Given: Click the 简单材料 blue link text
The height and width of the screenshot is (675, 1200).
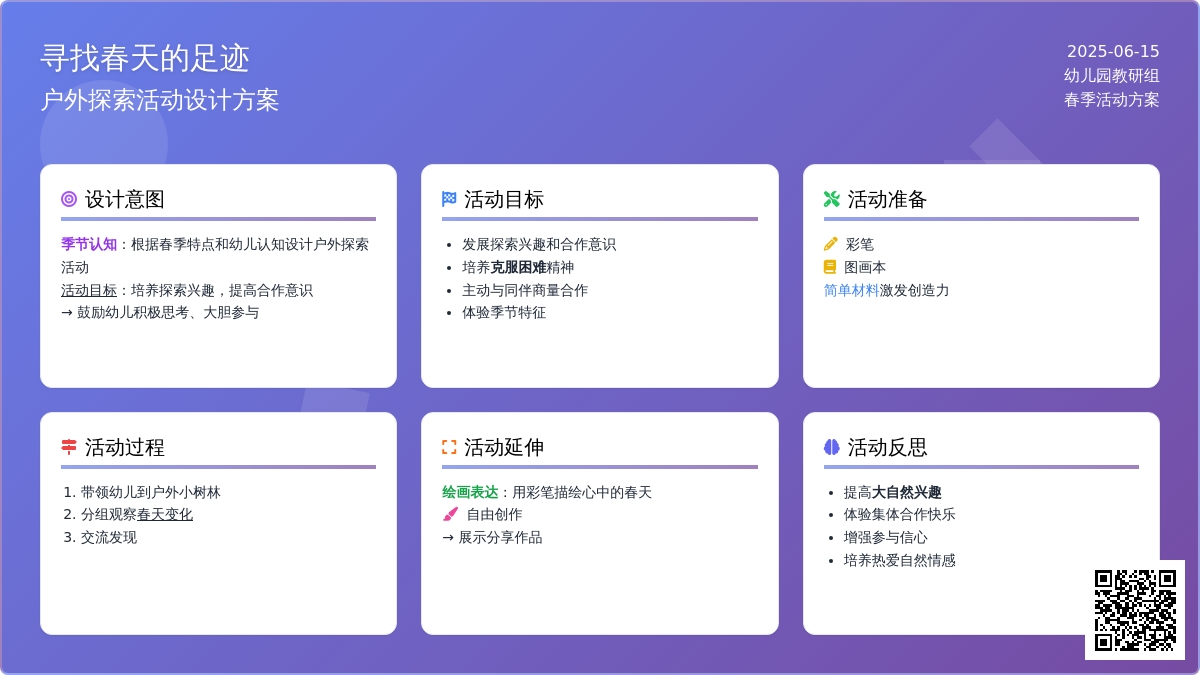Looking at the screenshot, I should coord(852,290).
